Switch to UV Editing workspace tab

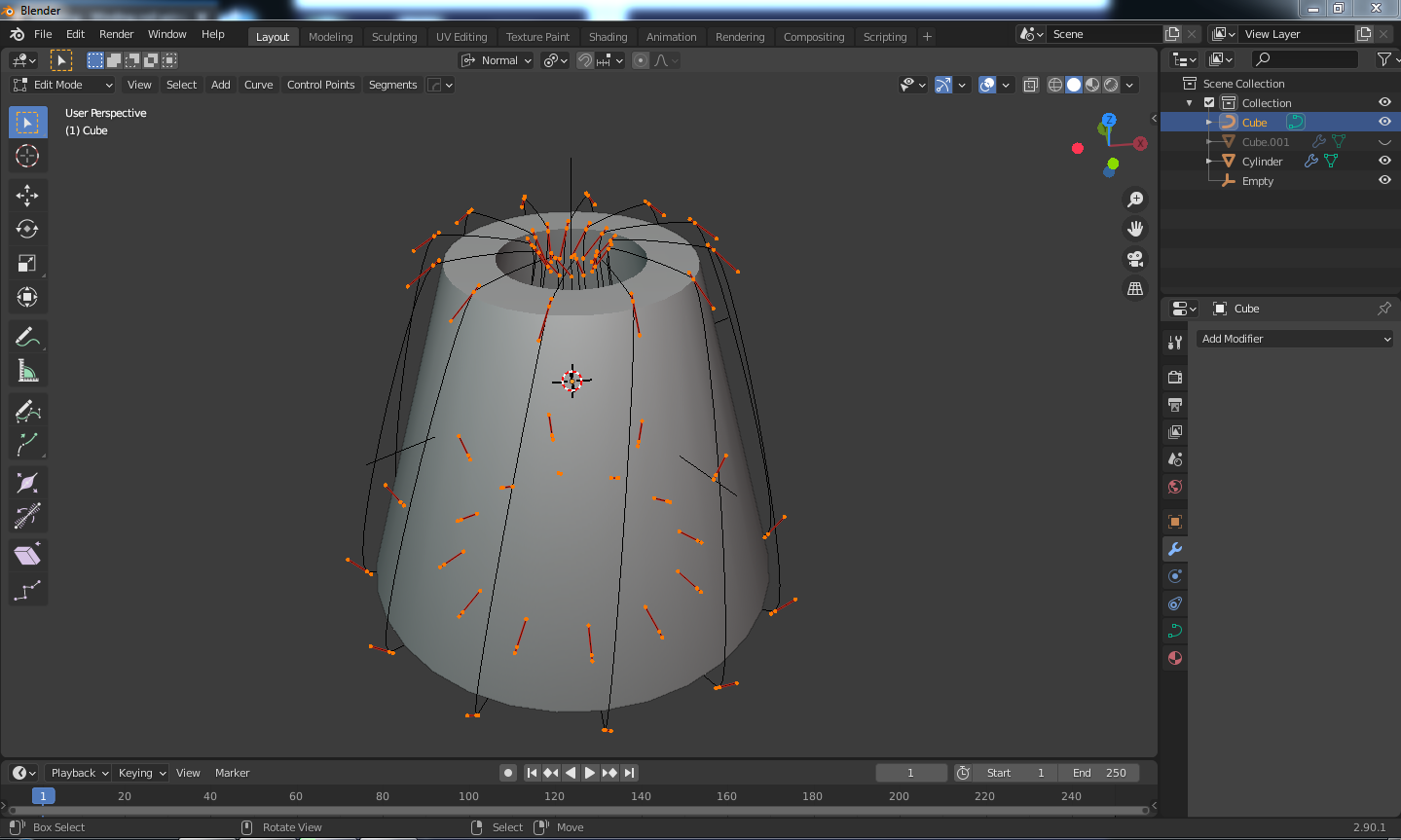click(461, 37)
